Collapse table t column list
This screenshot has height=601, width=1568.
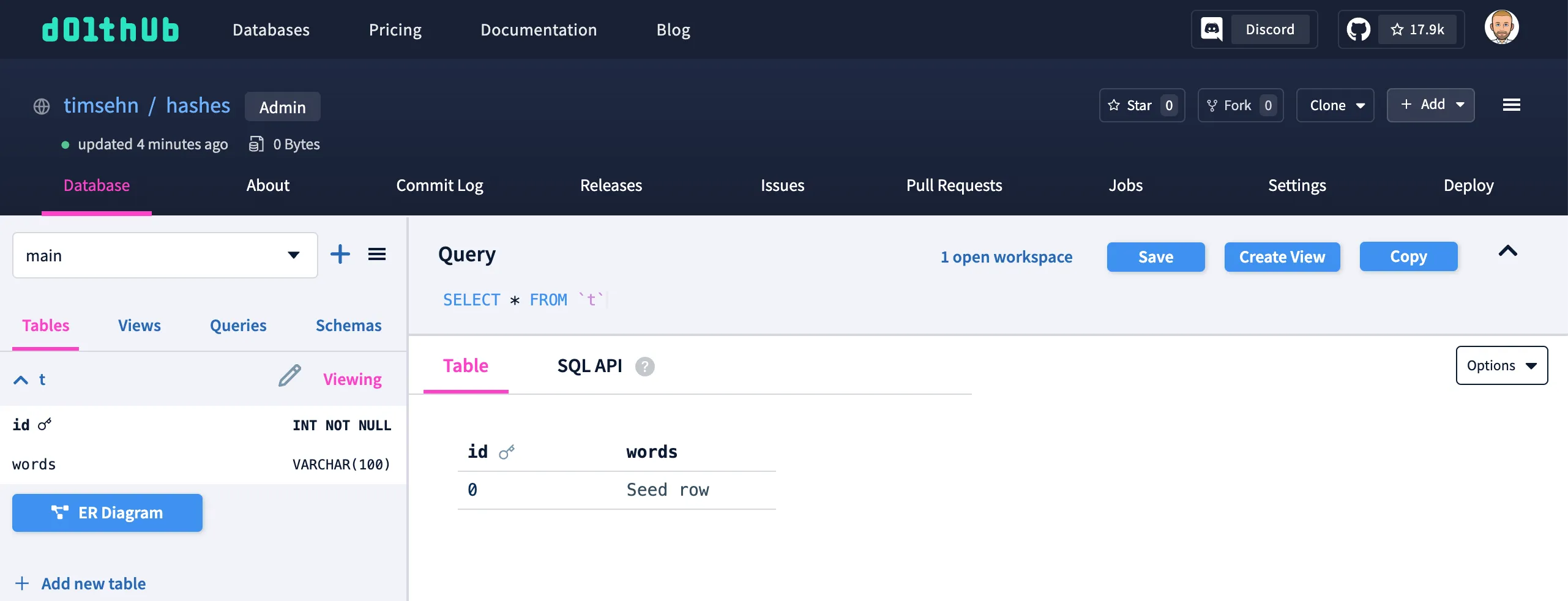click(21, 380)
